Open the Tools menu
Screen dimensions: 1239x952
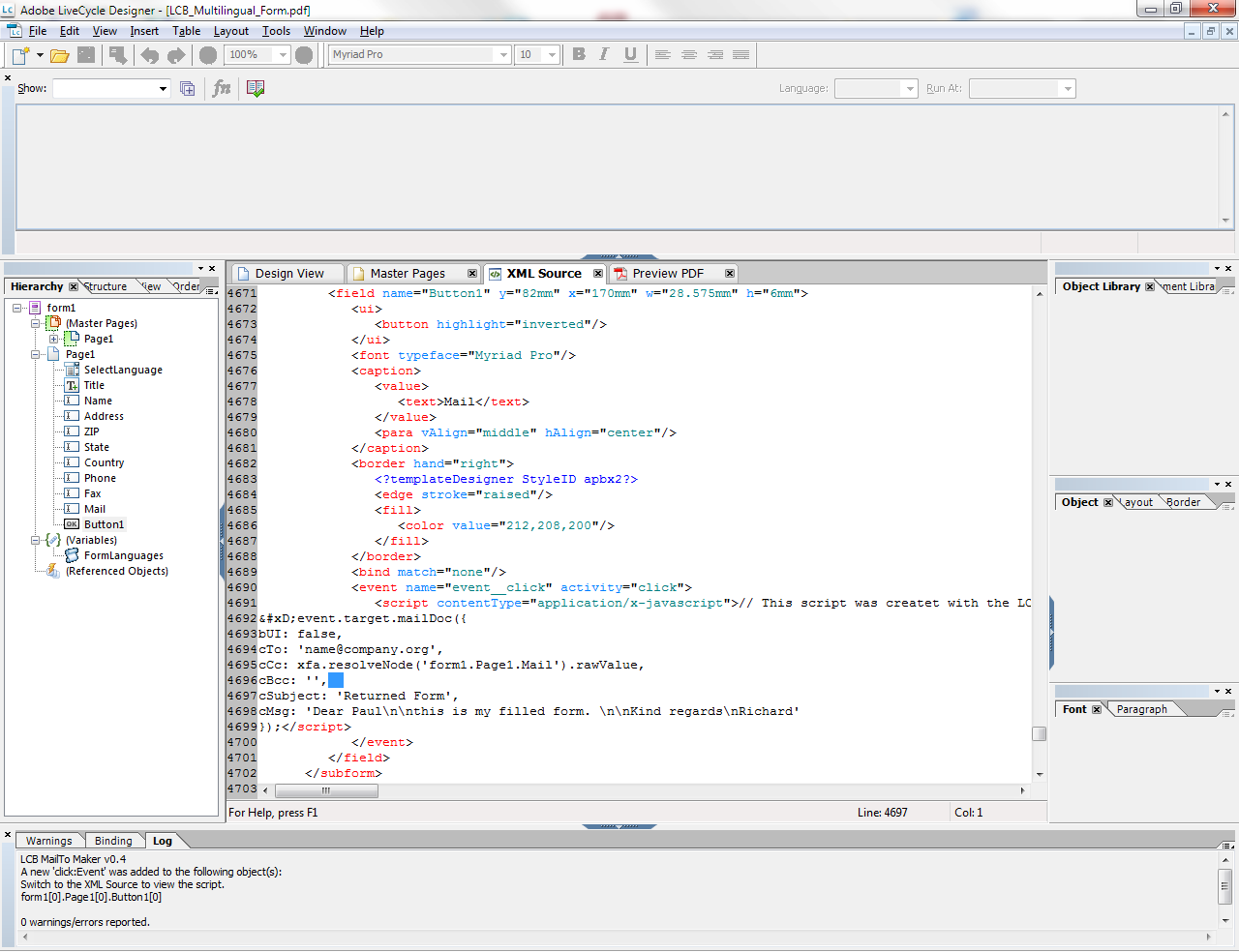276,31
